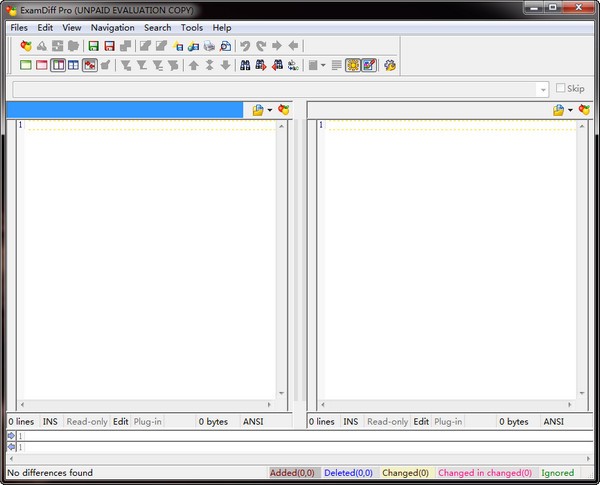The width and height of the screenshot is (600, 485).
Task: Open the Edit menu
Action: (x=45, y=28)
